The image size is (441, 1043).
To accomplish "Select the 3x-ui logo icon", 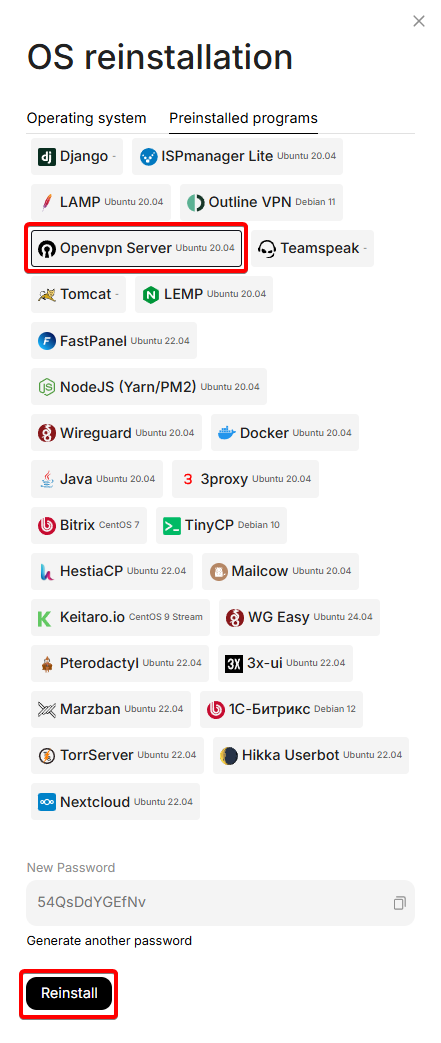I will click(233, 663).
